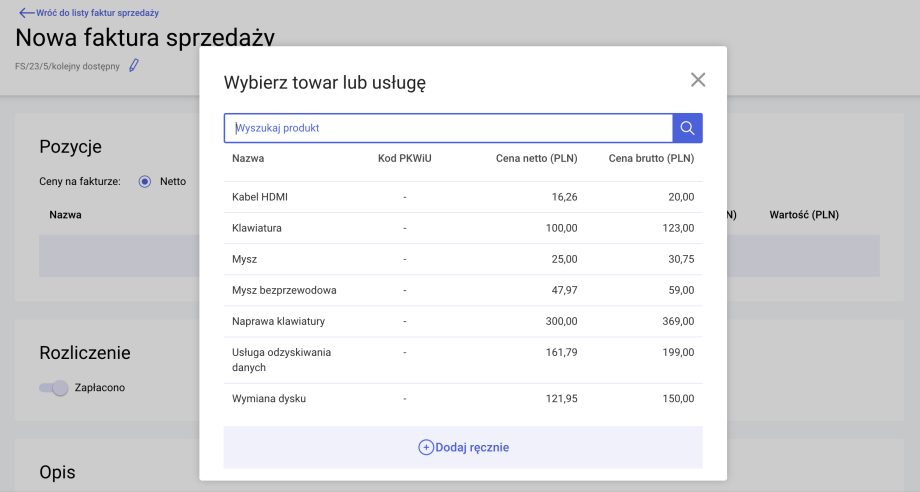The image size is (920, 492).
Task: Close the product selection dialog
Action: [x=698, y=80]
